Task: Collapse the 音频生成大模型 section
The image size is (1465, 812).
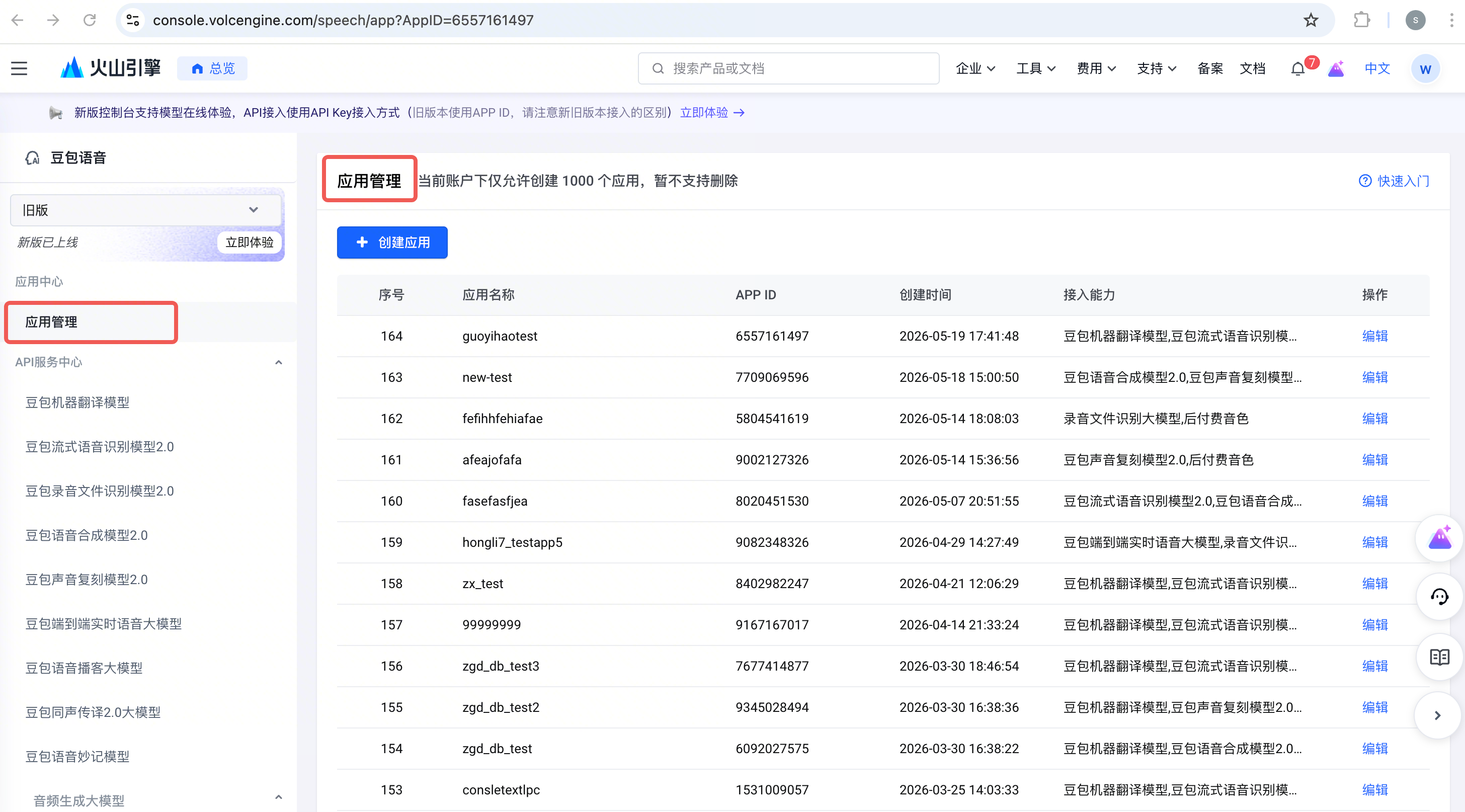Action: click(279, 797)
